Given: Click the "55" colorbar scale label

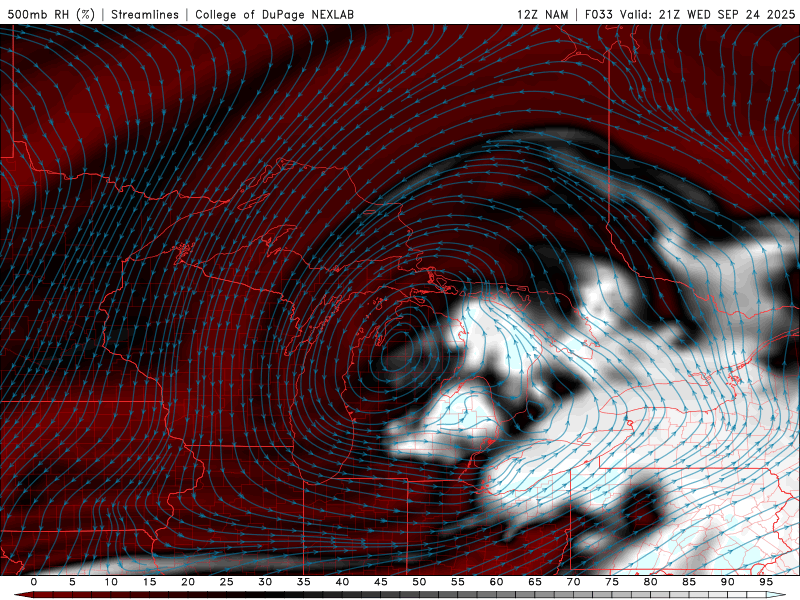Looking at the screenshot, I should 458,582.
